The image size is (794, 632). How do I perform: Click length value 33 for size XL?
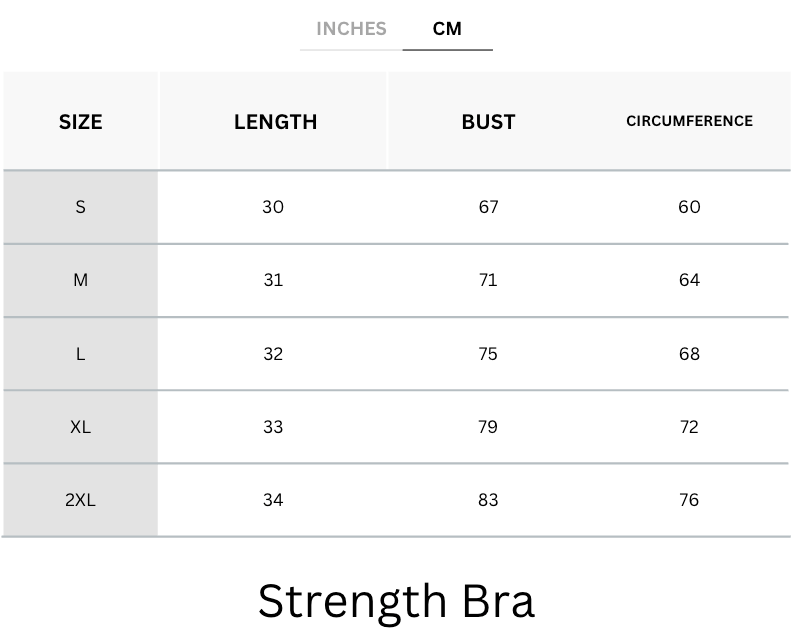[273, 427]
